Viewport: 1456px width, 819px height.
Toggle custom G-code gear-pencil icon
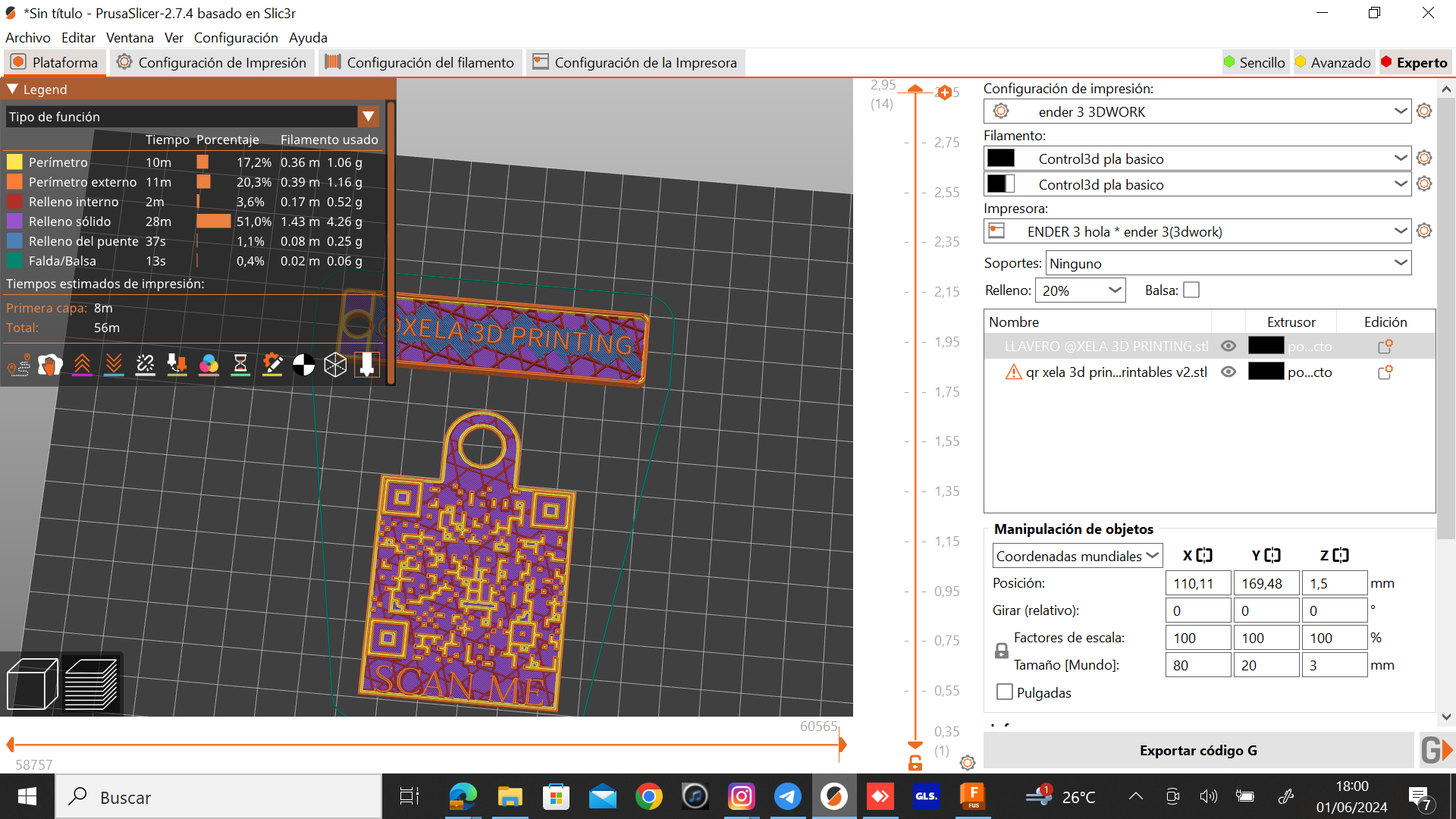(x=272, y=365)
